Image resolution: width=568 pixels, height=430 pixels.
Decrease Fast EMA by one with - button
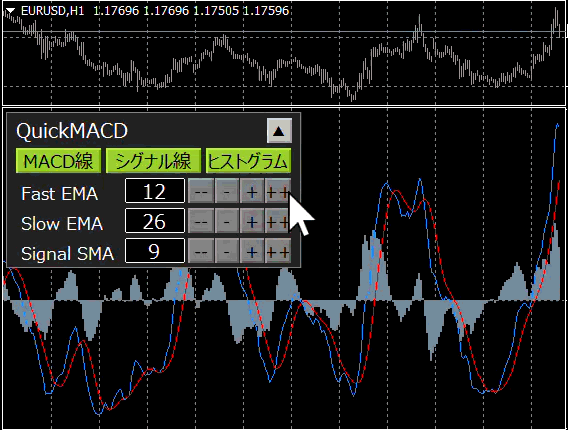[x=226, y=191]
